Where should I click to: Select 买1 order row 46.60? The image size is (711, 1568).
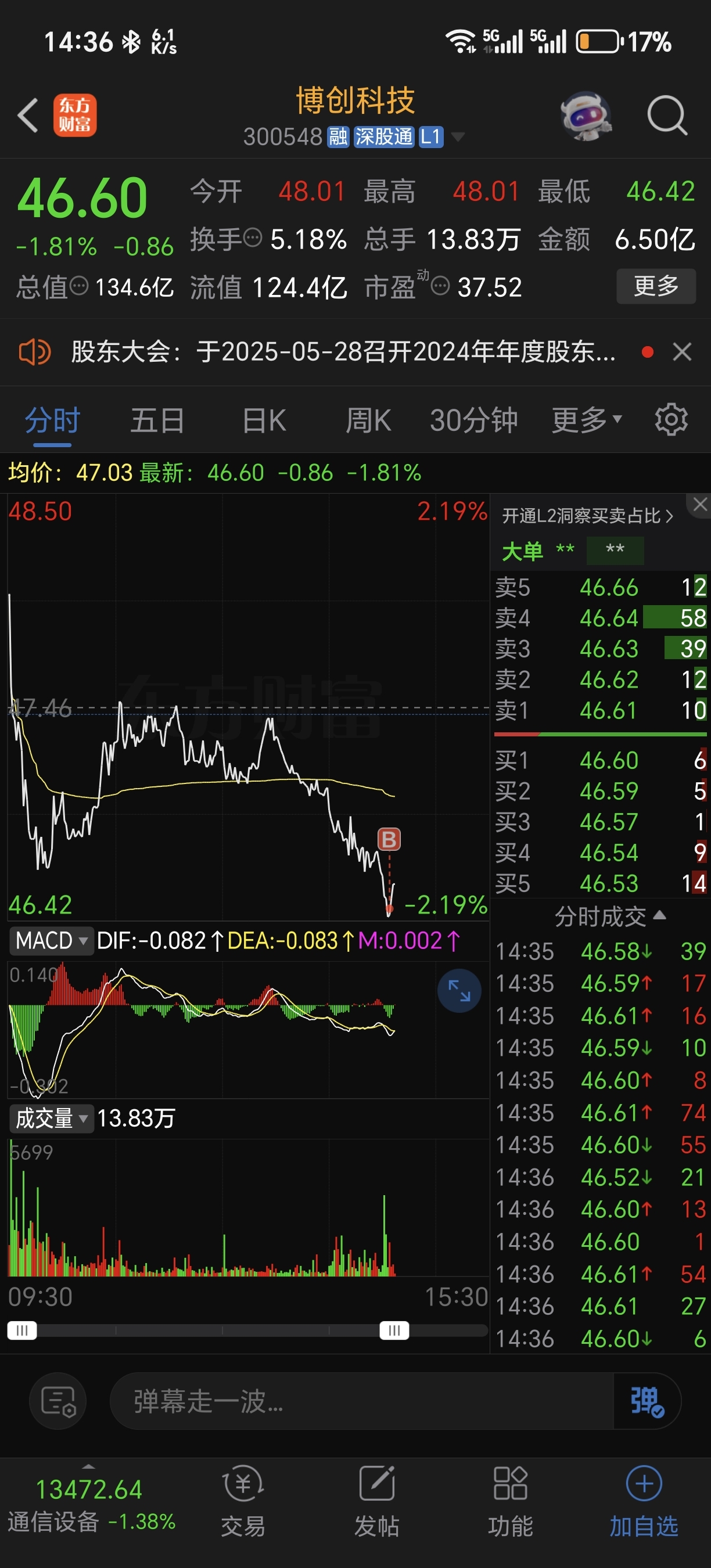[600, 760]
